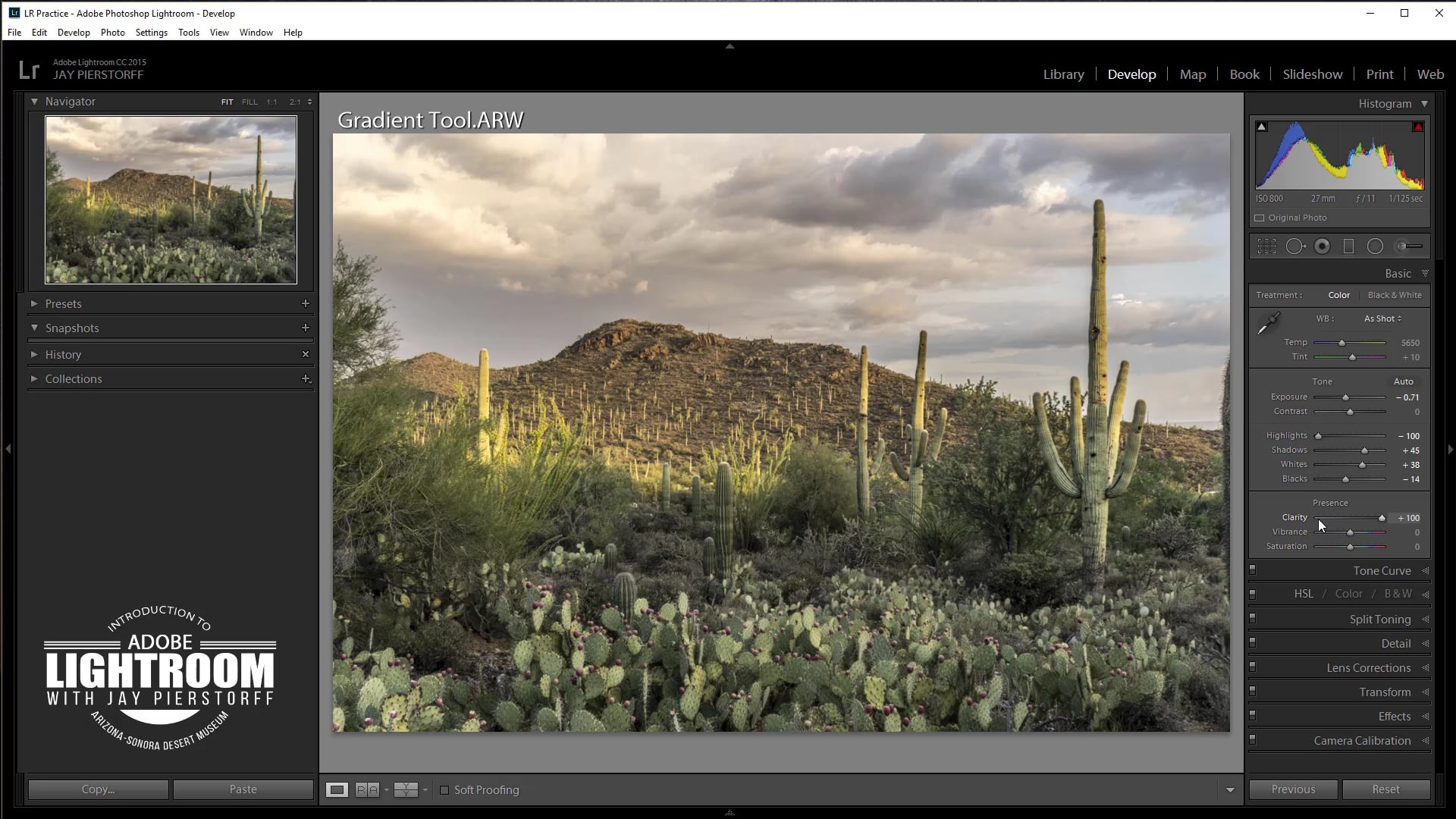
Task: Click the Copy... button
Action: [x=98, y=789]
